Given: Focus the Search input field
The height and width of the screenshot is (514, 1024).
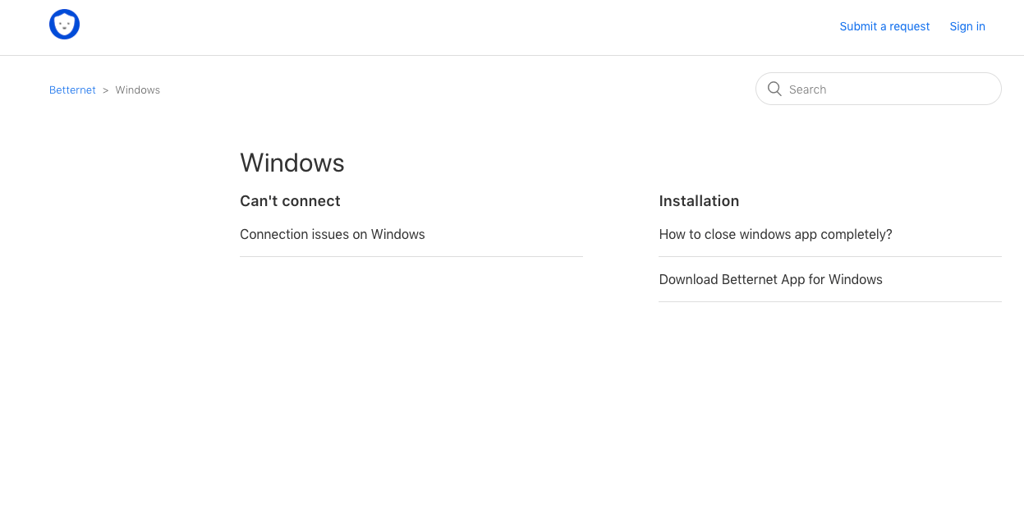Looking at the screenshot, I should point(878,89).
